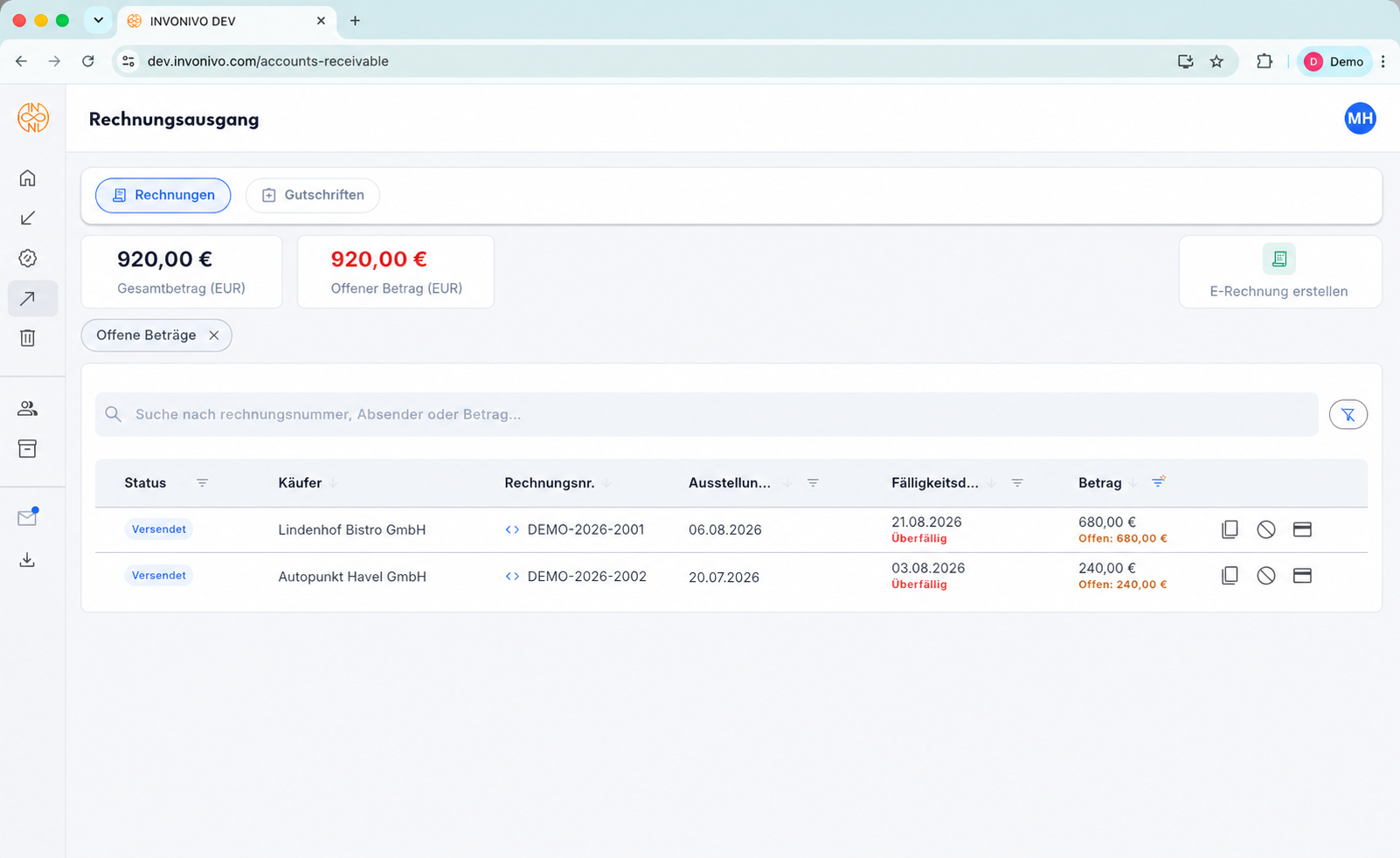
Task: Open incoming invoices arrow icon in sidebar
Action: click(28, 218)
